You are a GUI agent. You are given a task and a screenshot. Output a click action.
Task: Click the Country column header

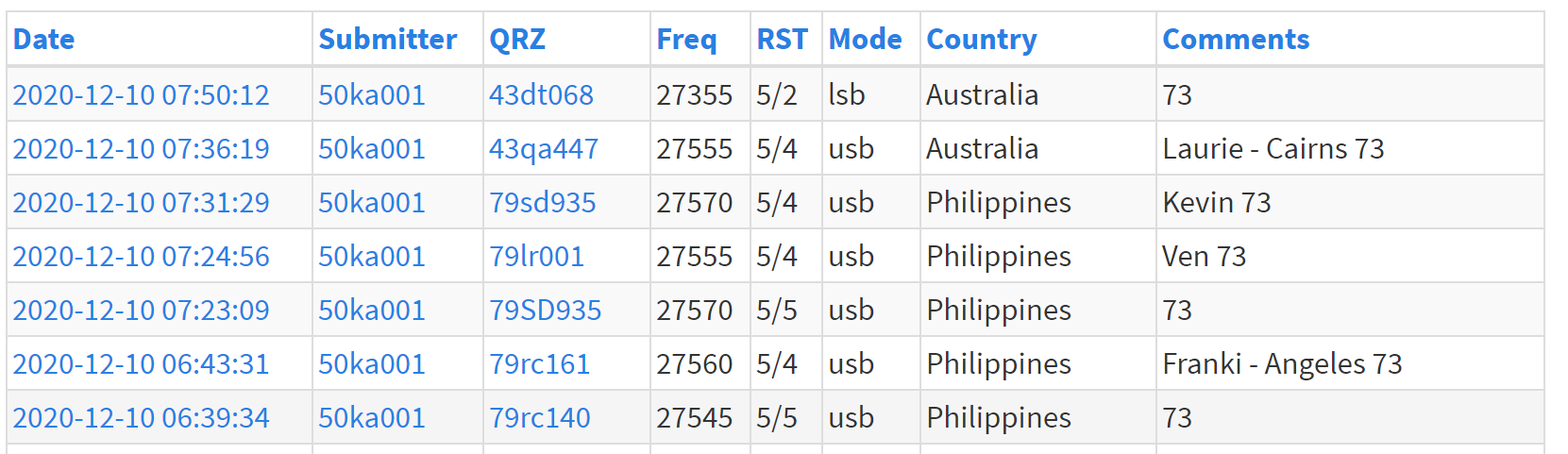(x=982, y=40)
